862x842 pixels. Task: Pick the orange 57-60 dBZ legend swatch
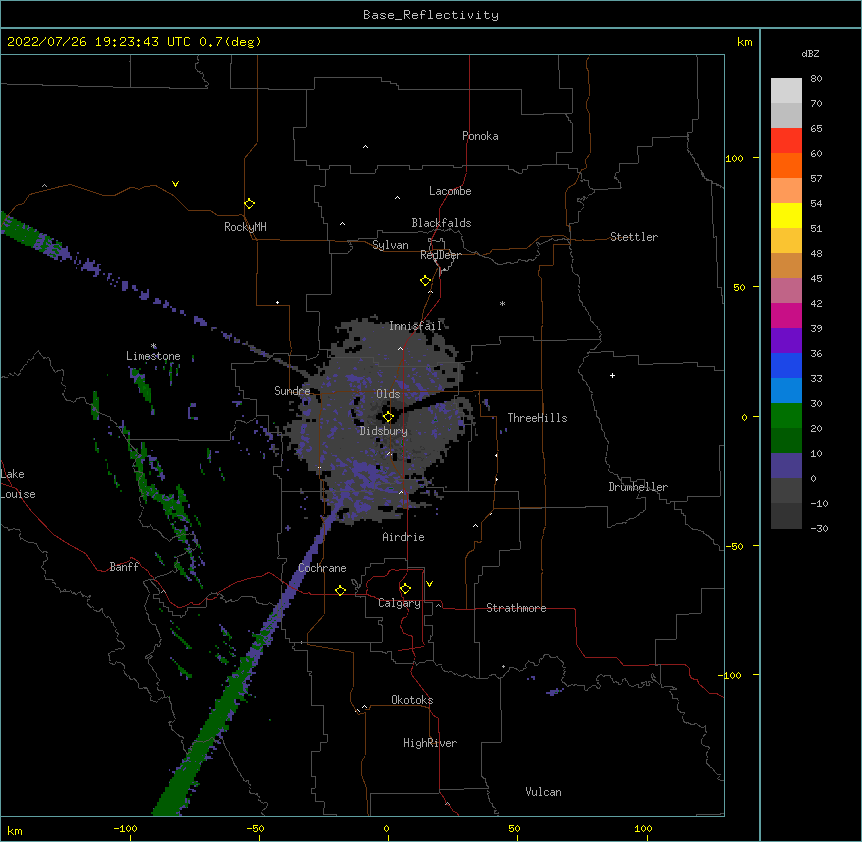coord(786,165)
